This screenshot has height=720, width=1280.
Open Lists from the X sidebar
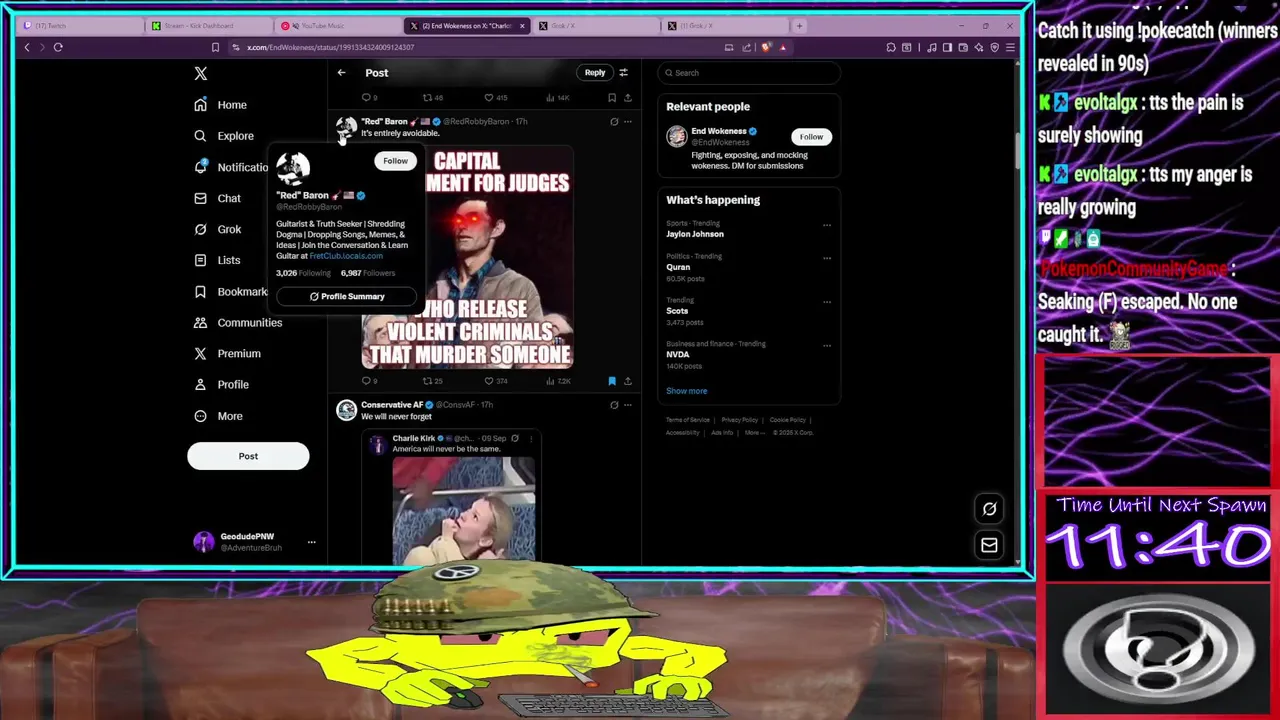coord(218,260)
